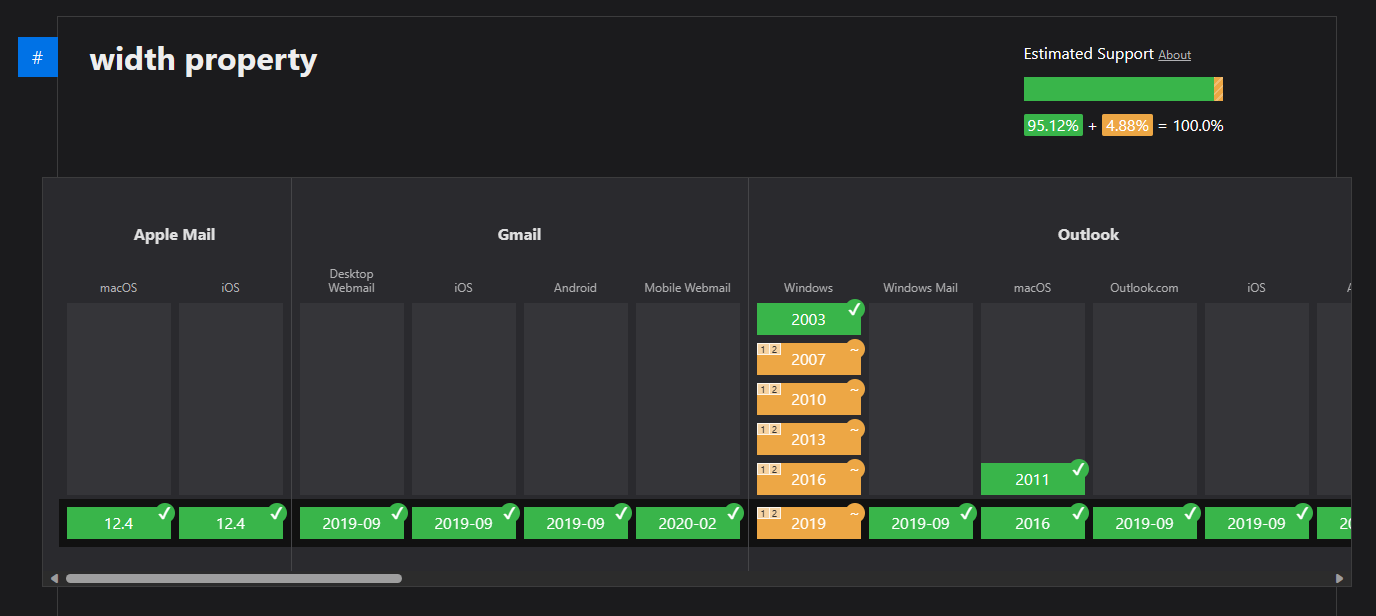The height and width of the screenshot is (616, 1376).
Task: Click partial tilde icon on Outlook 2010
Action: (x=855, y=389)
